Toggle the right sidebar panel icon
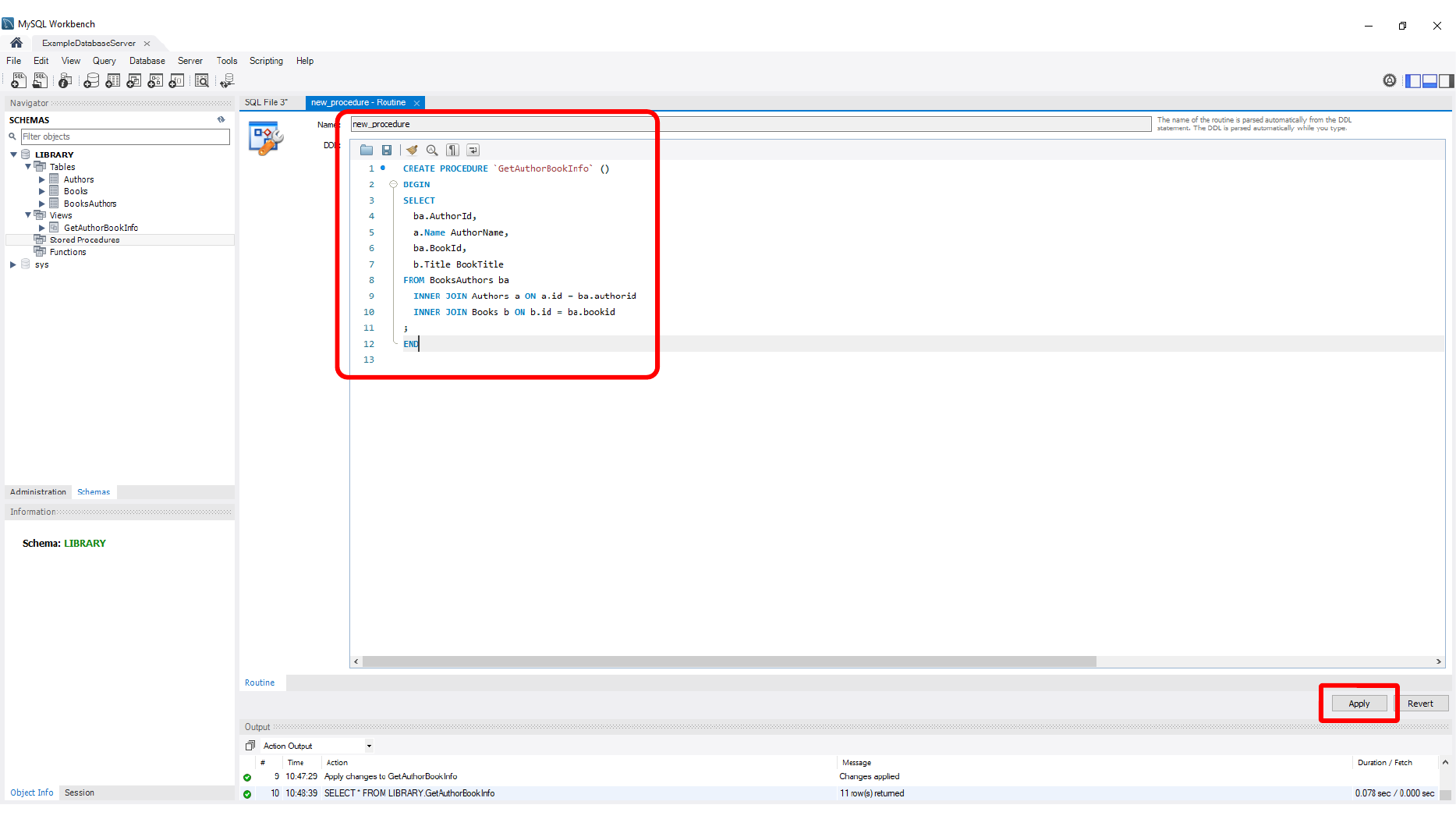1456x819 pixels. click(1447, 80)
